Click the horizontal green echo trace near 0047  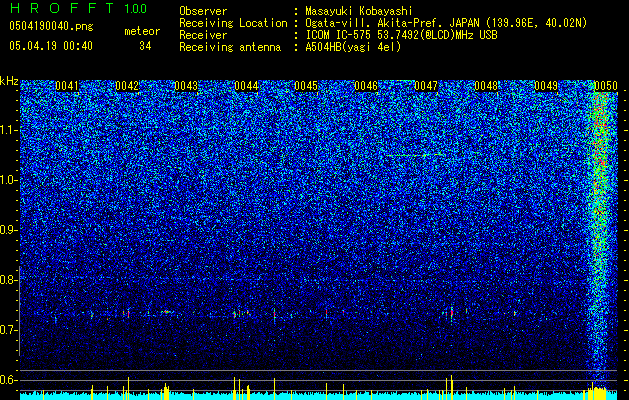point(415,155)
